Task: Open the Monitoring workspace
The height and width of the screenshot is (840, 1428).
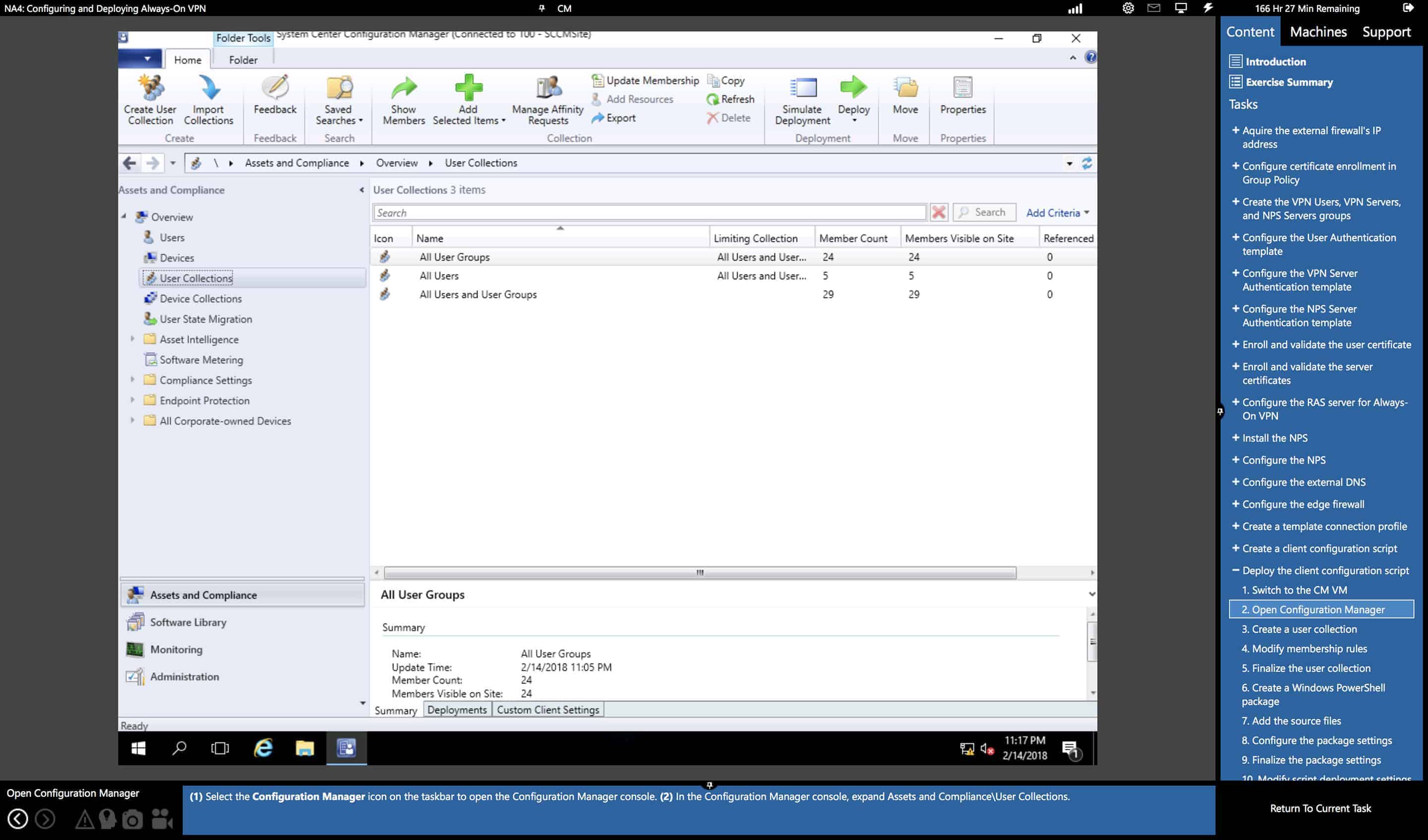Action: point(242,649)
